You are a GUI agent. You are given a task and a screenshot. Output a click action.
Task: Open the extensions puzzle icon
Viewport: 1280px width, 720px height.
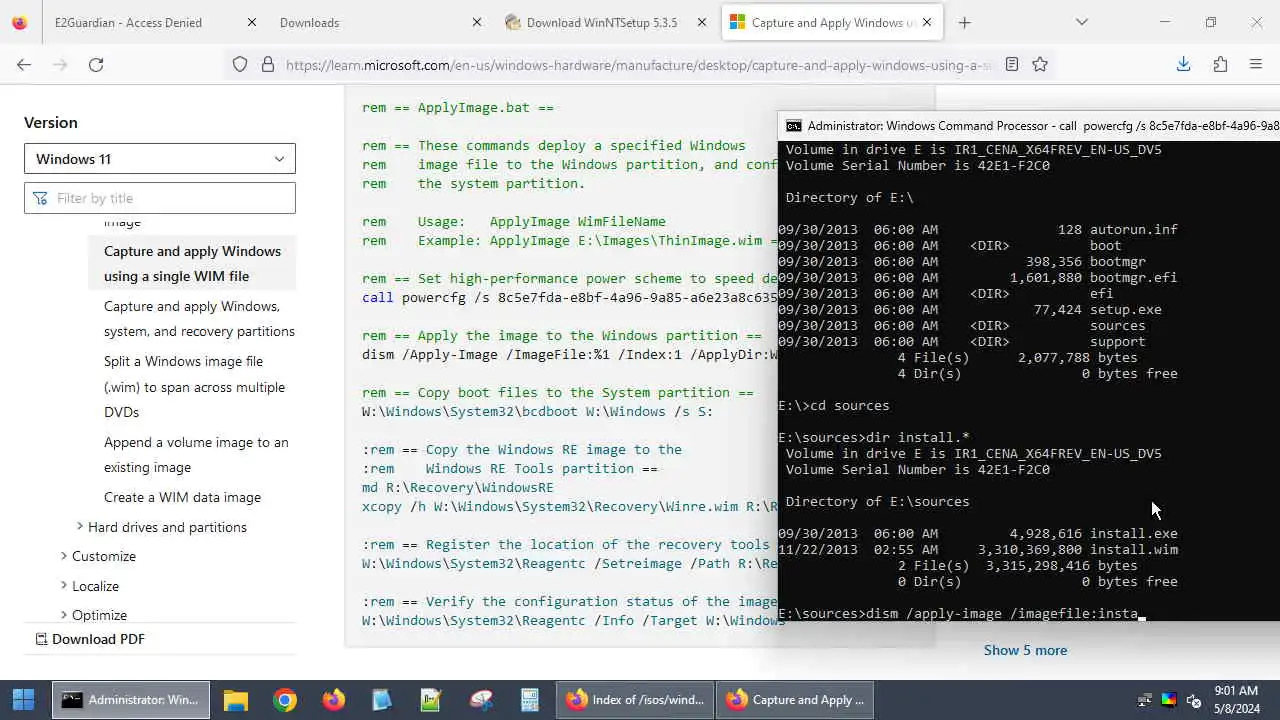pyautogui.click(x=1220, y=64)
